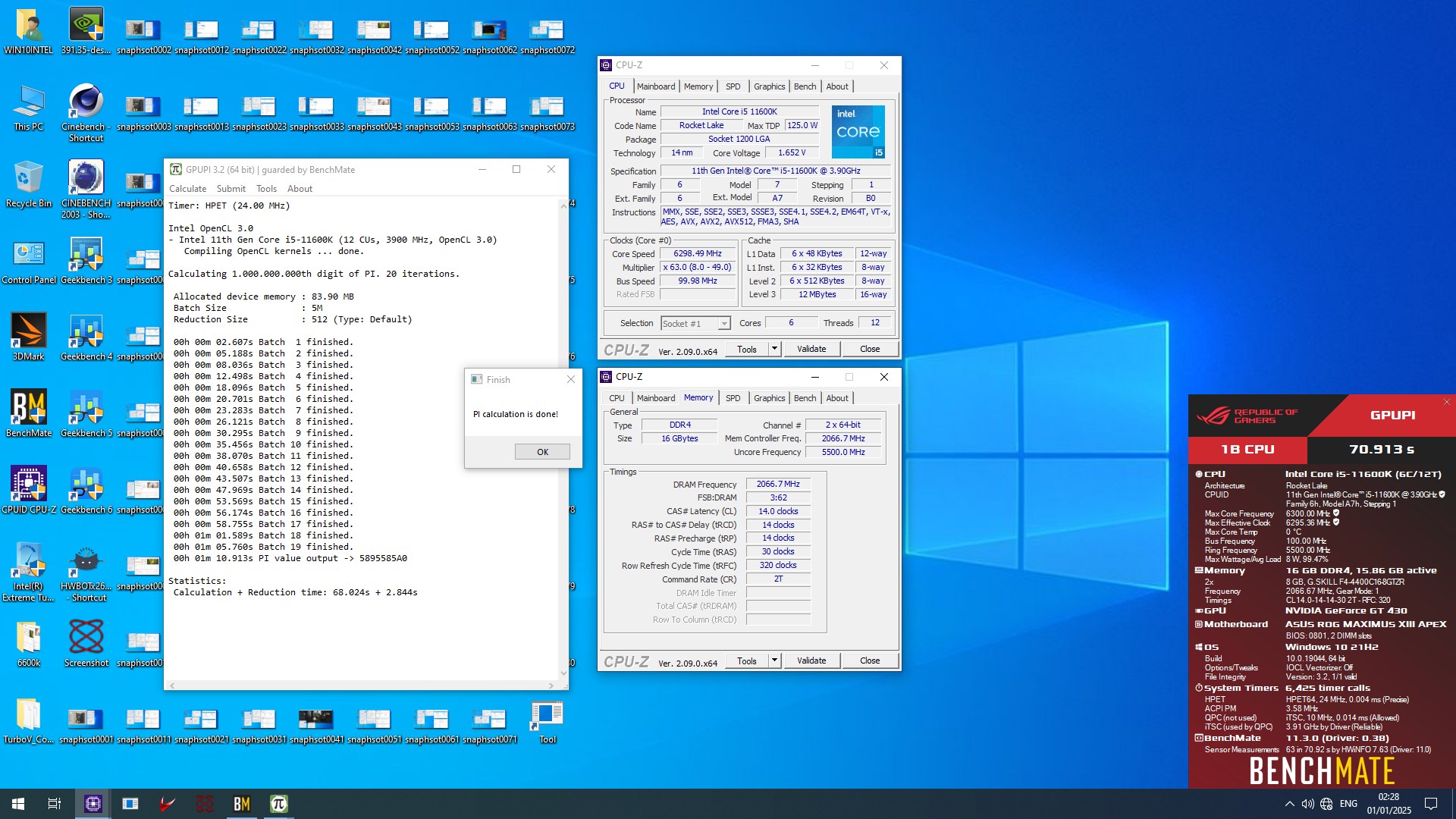The image size is (1456, 819).
Task: Switch to GPUPI taskbar icon
Action: 279,804
